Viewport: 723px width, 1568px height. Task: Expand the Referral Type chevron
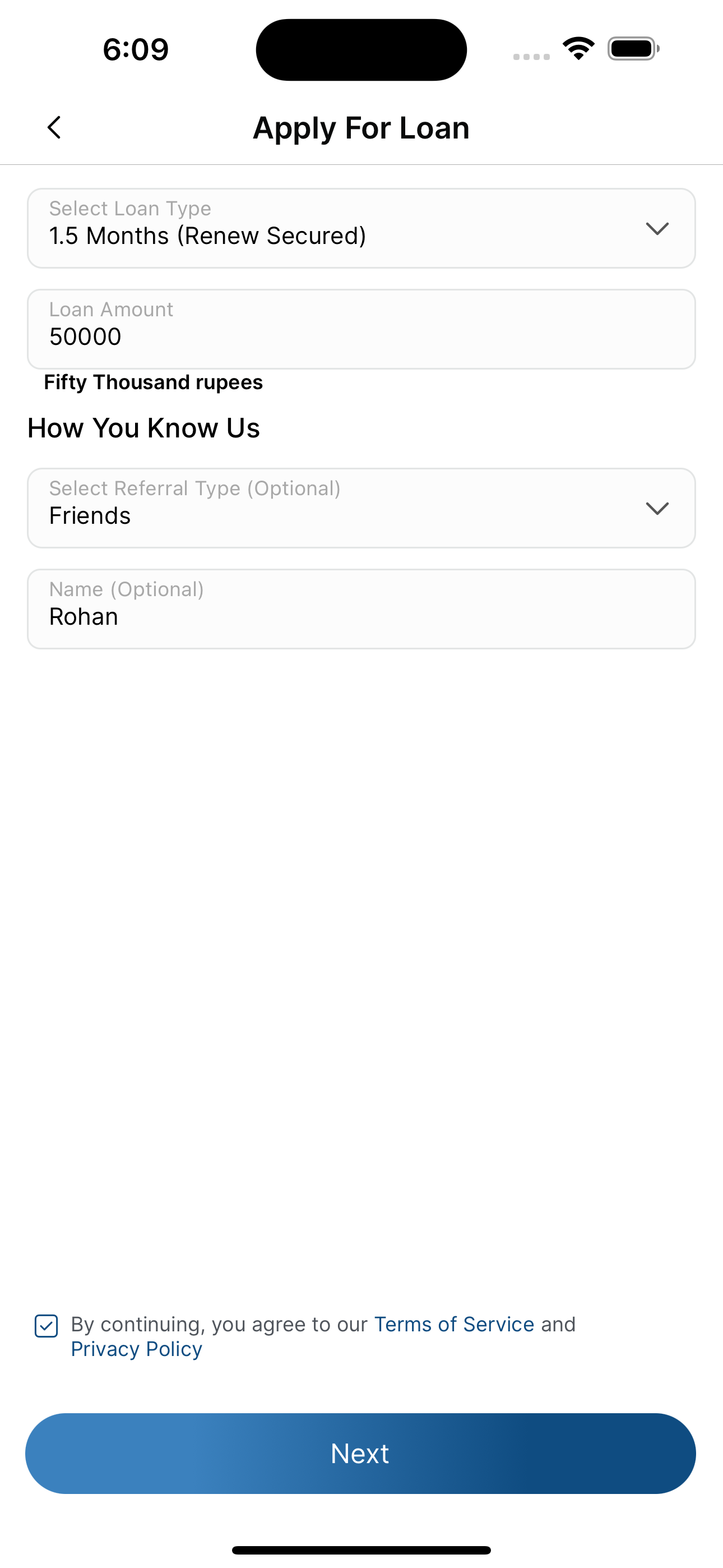[x=657, y=508]
